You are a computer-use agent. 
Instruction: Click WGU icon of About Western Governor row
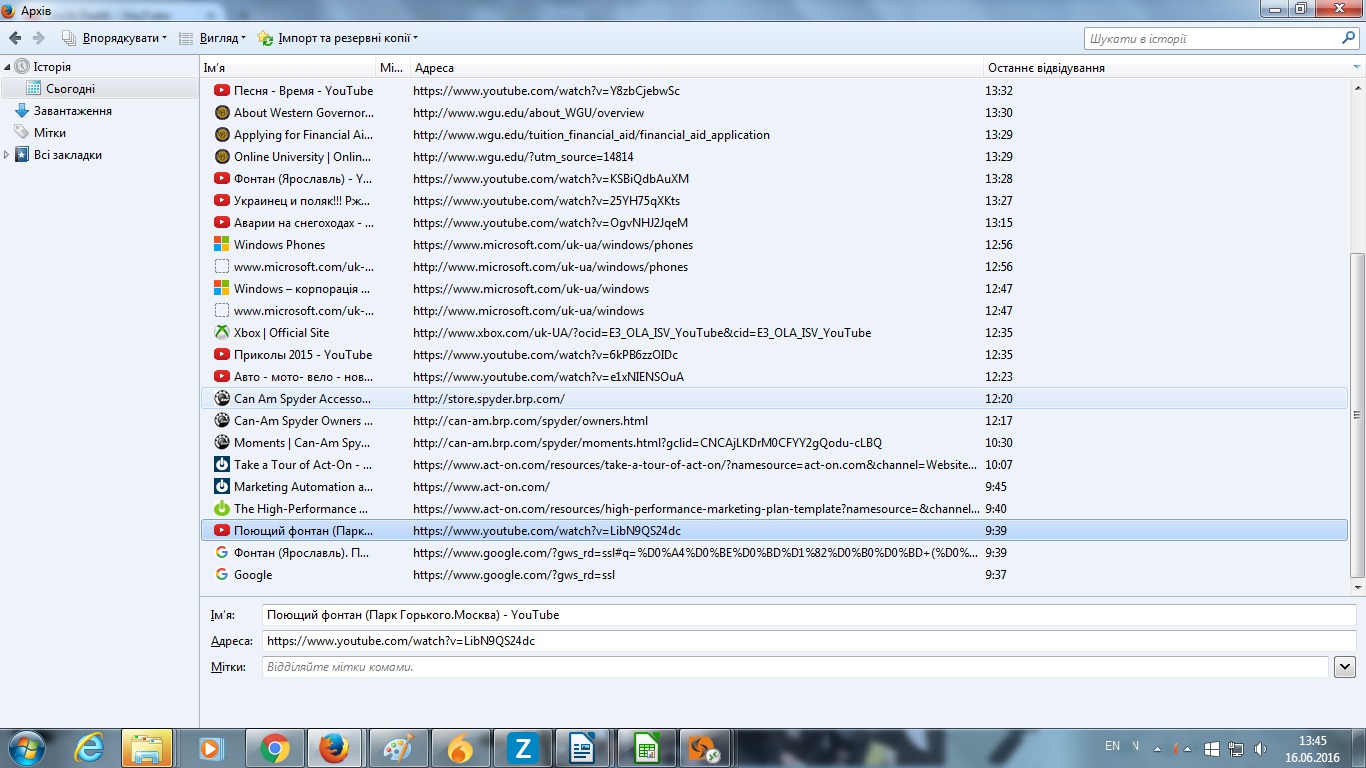click(222, 113)
